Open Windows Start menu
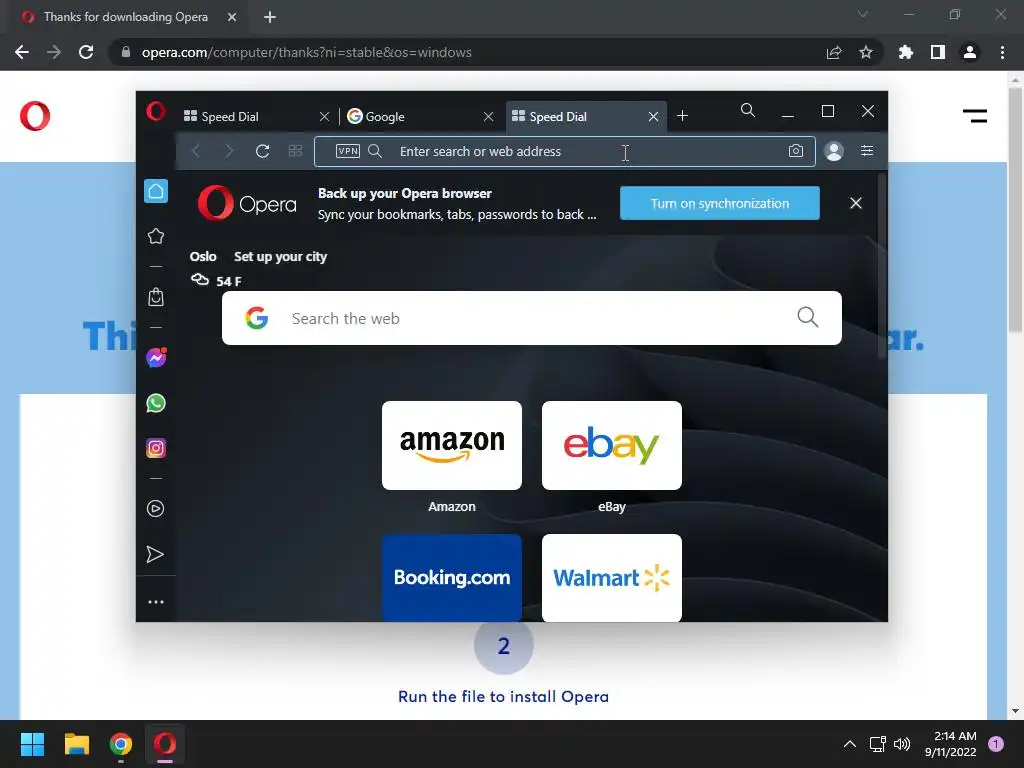 (32, 744)
